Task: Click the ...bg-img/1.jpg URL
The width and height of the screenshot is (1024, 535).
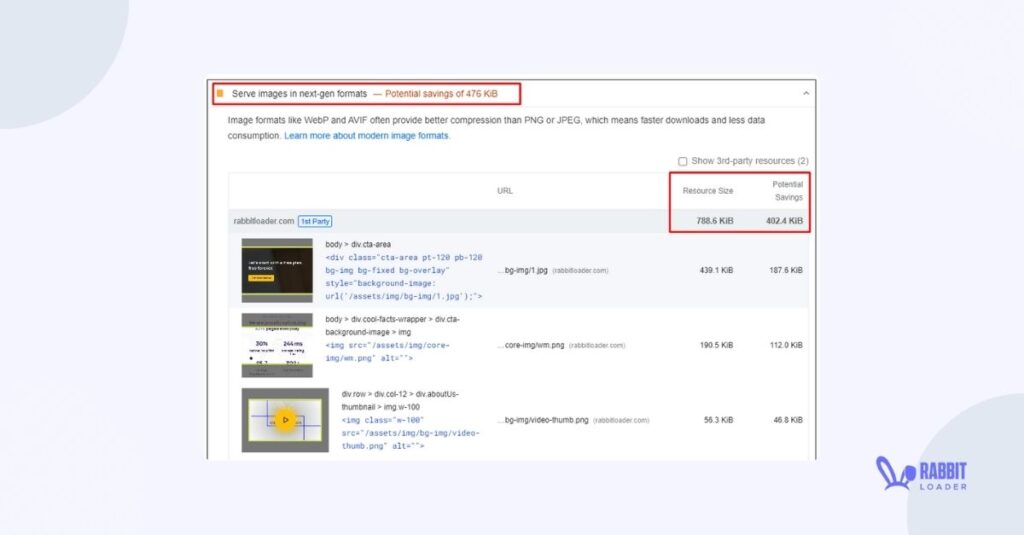Action: pos(522,270)
